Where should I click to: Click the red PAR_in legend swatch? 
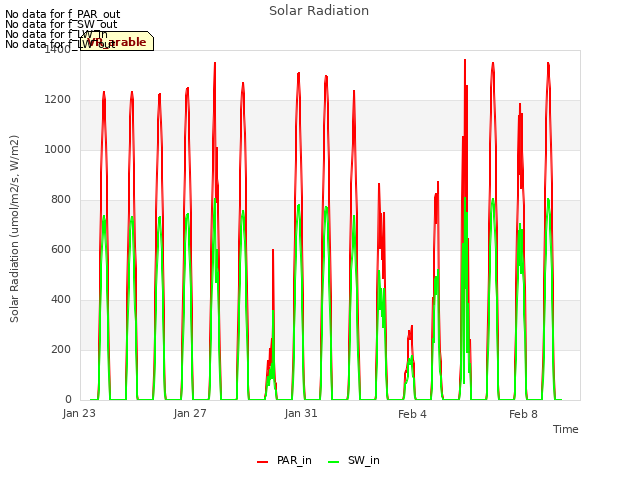tap(262, 462)
